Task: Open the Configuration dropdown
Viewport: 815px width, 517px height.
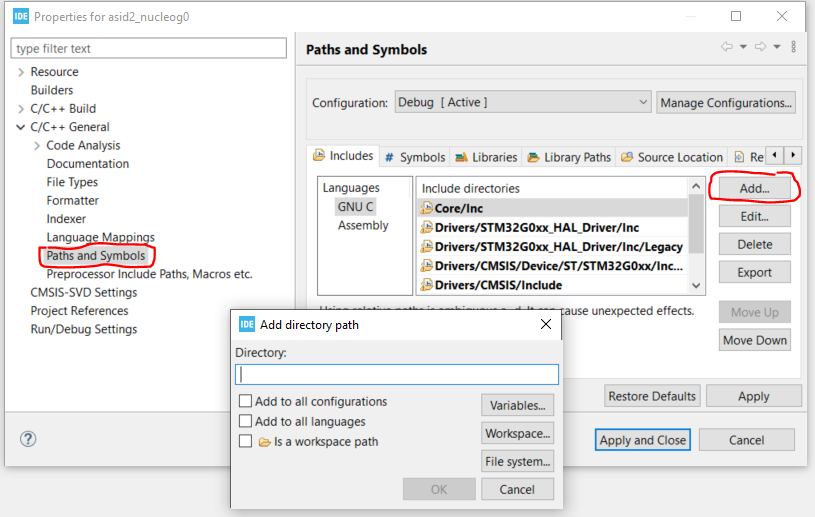Action: [x=523, y=102]
